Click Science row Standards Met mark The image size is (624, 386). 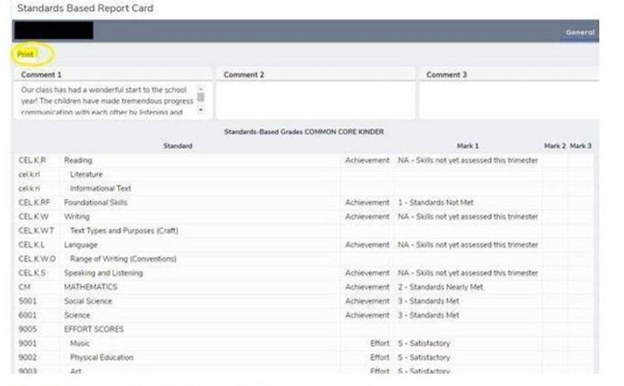click(428, 315)
